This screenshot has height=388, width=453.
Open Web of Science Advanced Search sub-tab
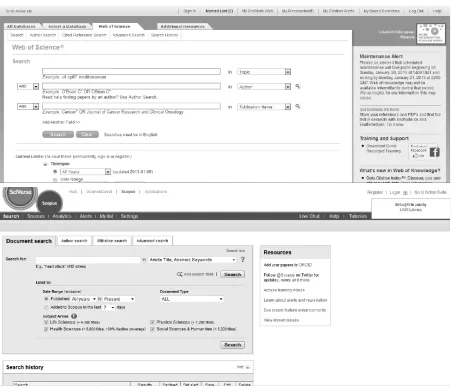coord(128,35)
